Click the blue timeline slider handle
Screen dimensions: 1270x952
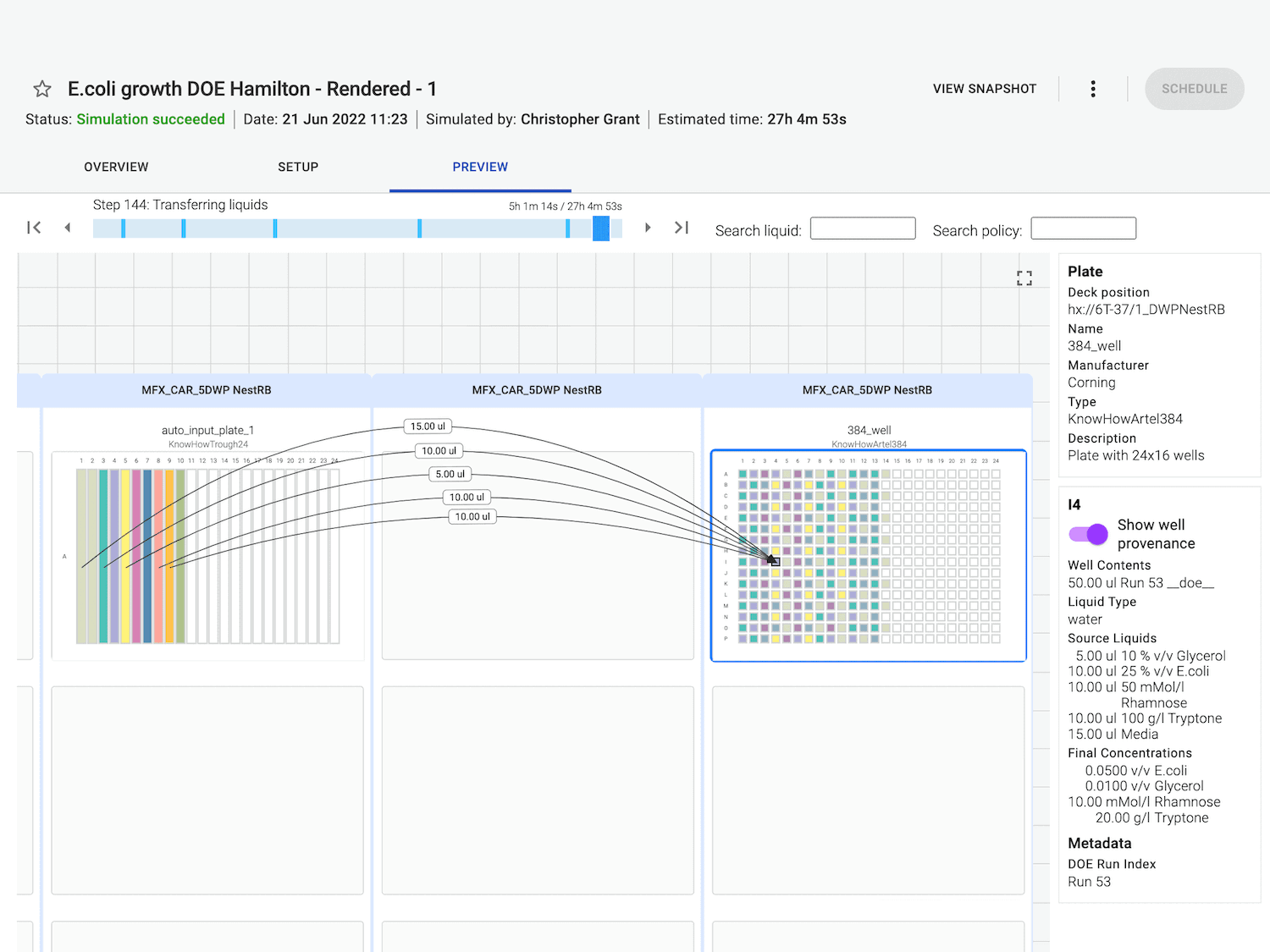point(601,228)
